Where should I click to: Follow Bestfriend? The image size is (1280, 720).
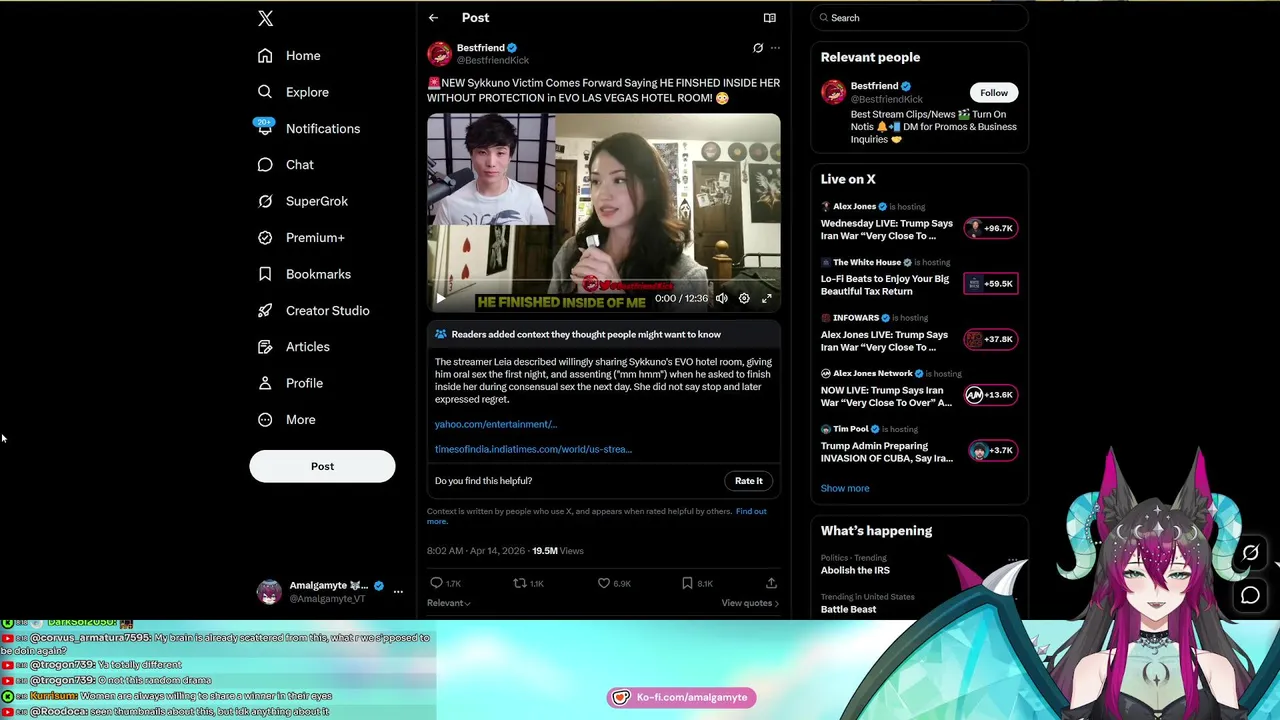(x=994, y=93)
